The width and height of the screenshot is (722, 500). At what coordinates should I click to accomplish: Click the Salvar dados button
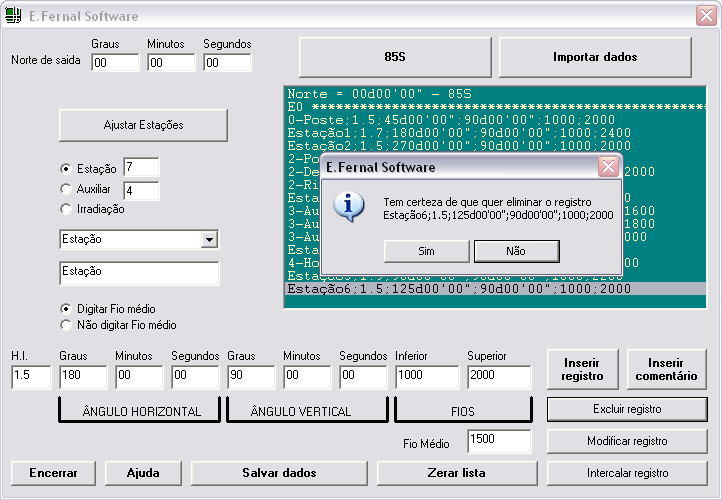(279, 473)
